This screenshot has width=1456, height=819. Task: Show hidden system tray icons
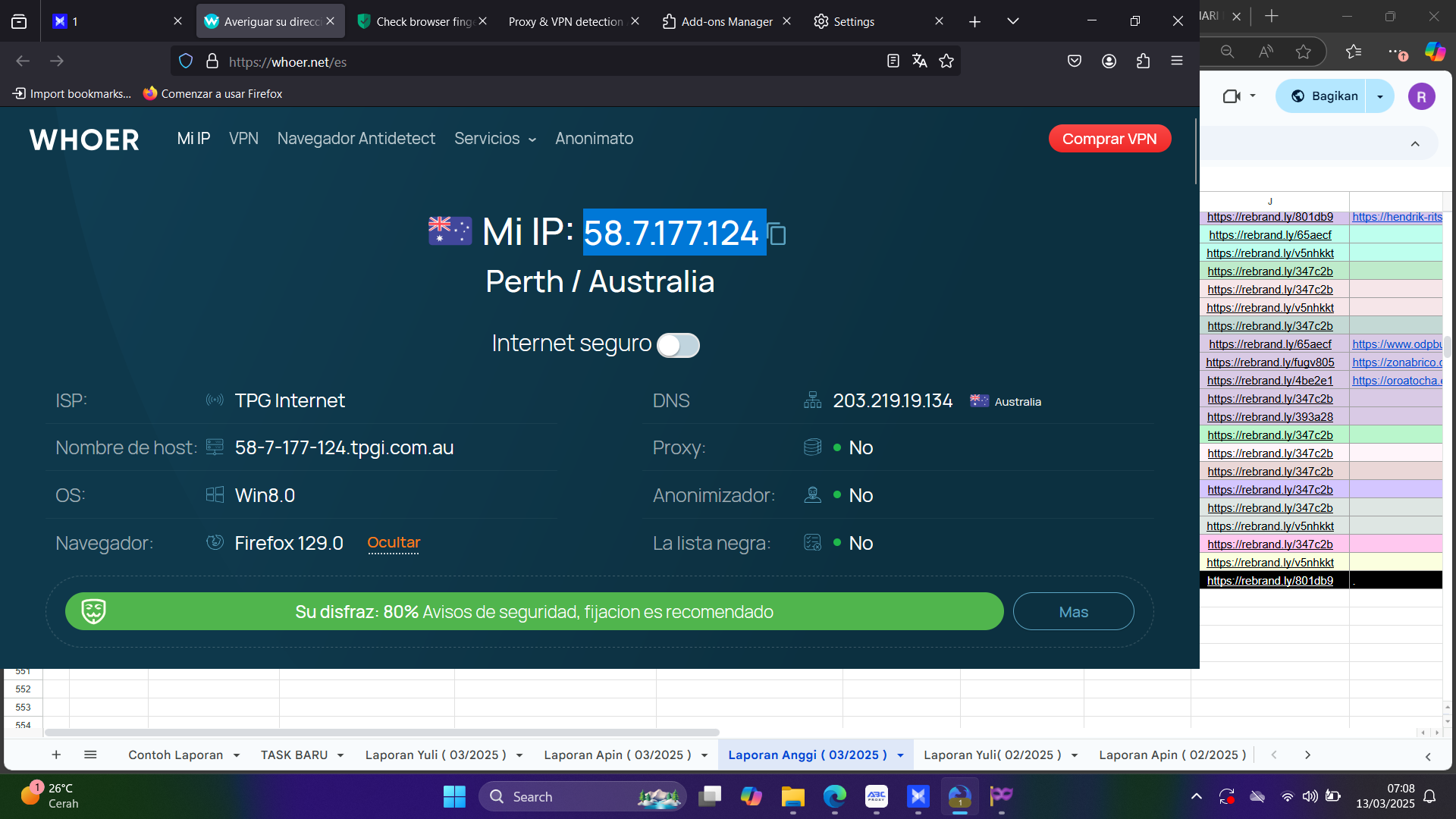click(x=1197, y=796)
